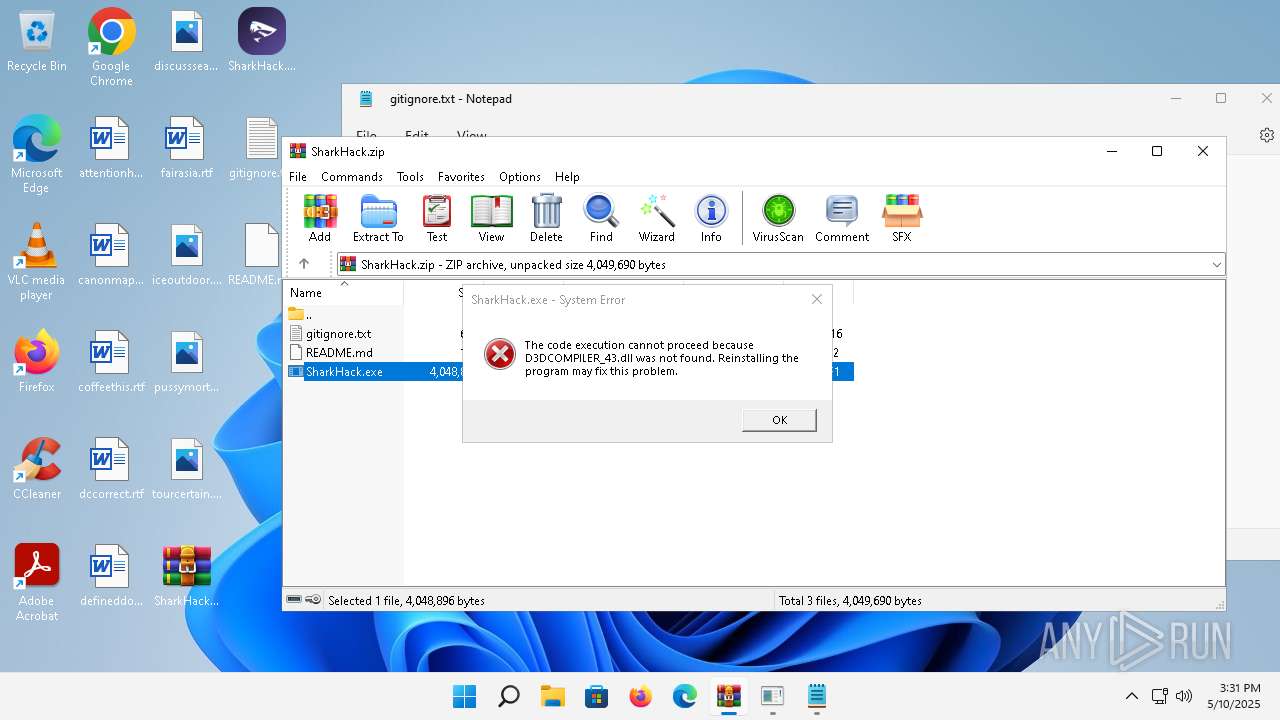Select SharkHack shark desktop icon
The height and width of the screenshot is (720, 1280).
262,40
